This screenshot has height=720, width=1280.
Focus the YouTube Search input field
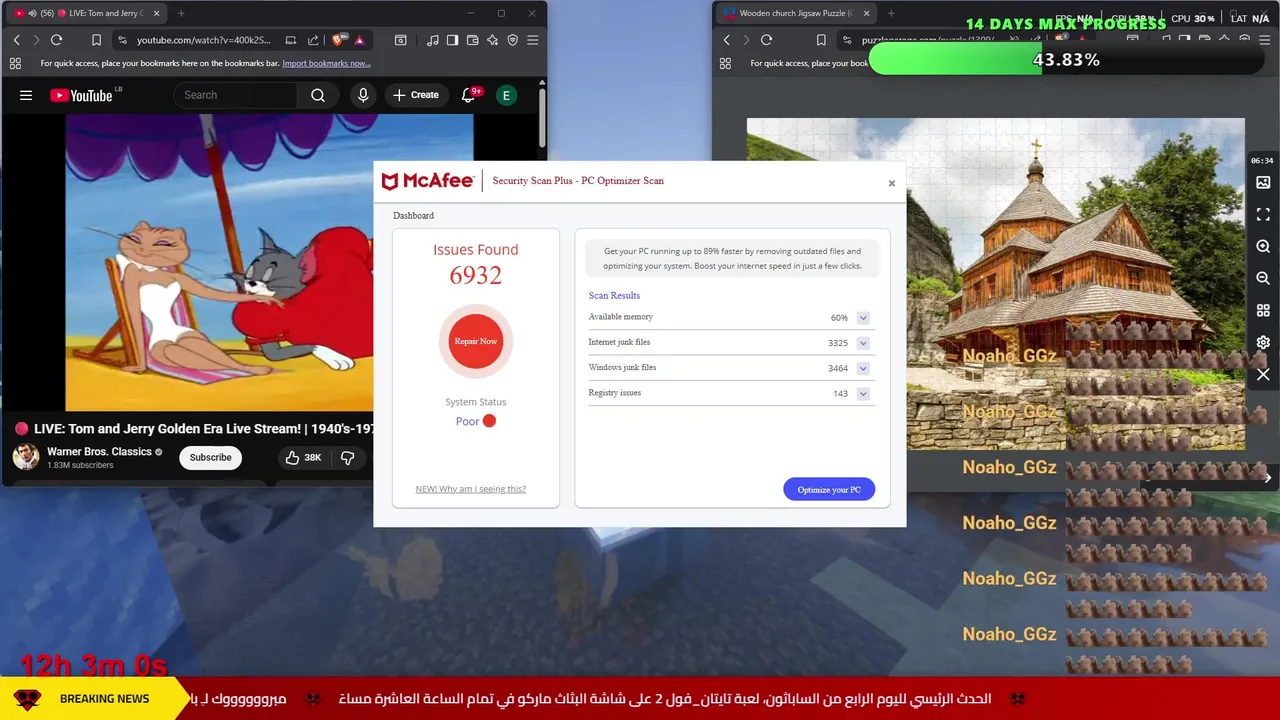[236, 95]
